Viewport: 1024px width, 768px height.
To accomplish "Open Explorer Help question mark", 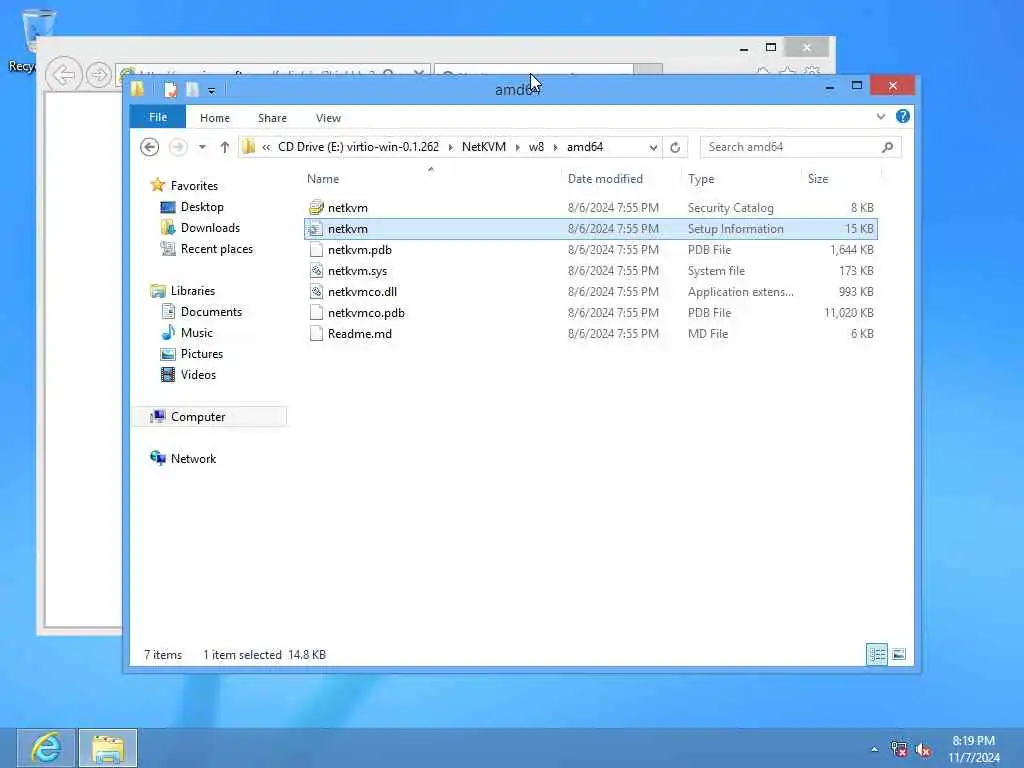I will (903, 116).
